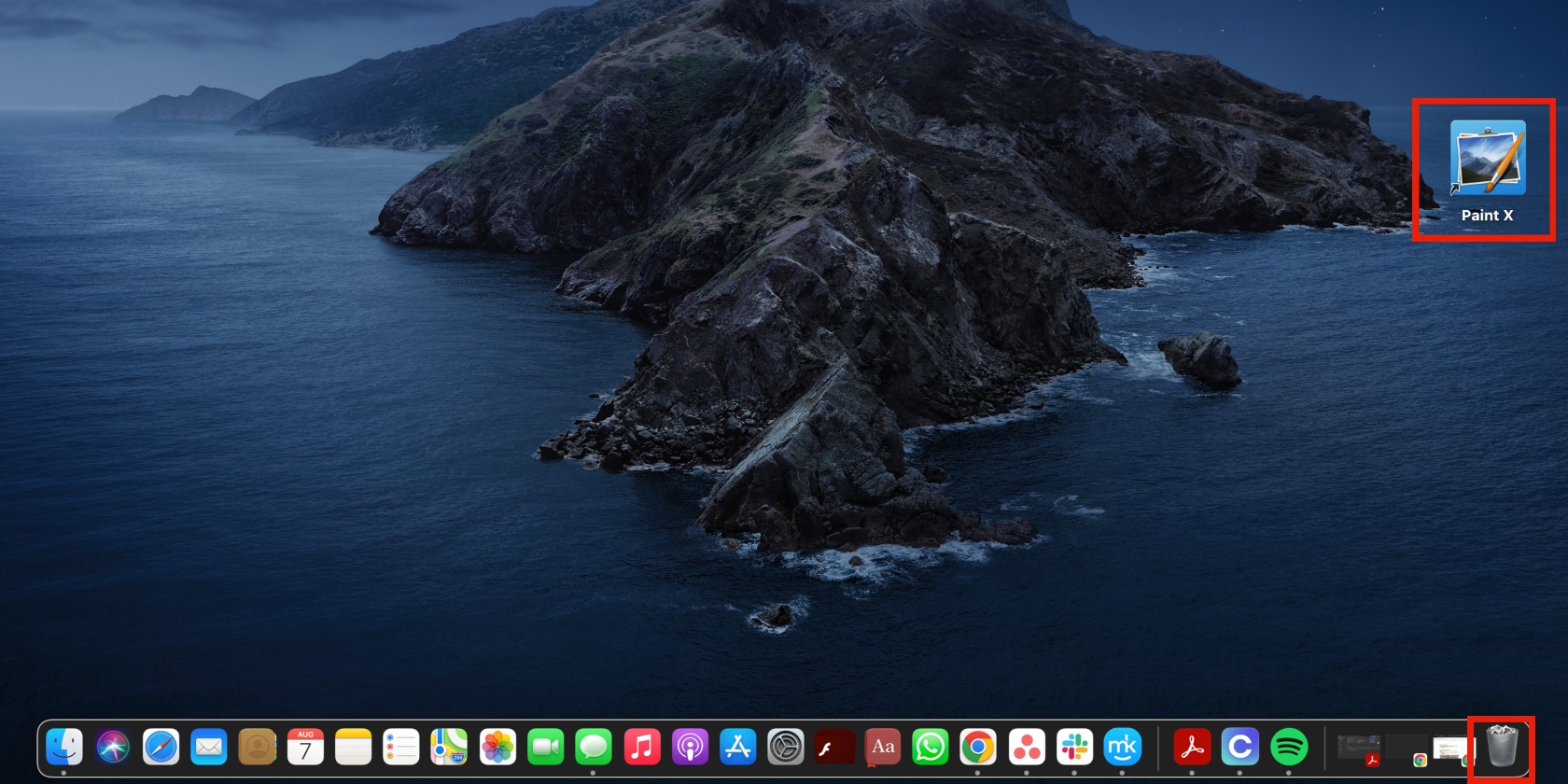1568x784 pixels.
Task: Launch Spotify from the Dock
Action: click(x=1289, y=747)
